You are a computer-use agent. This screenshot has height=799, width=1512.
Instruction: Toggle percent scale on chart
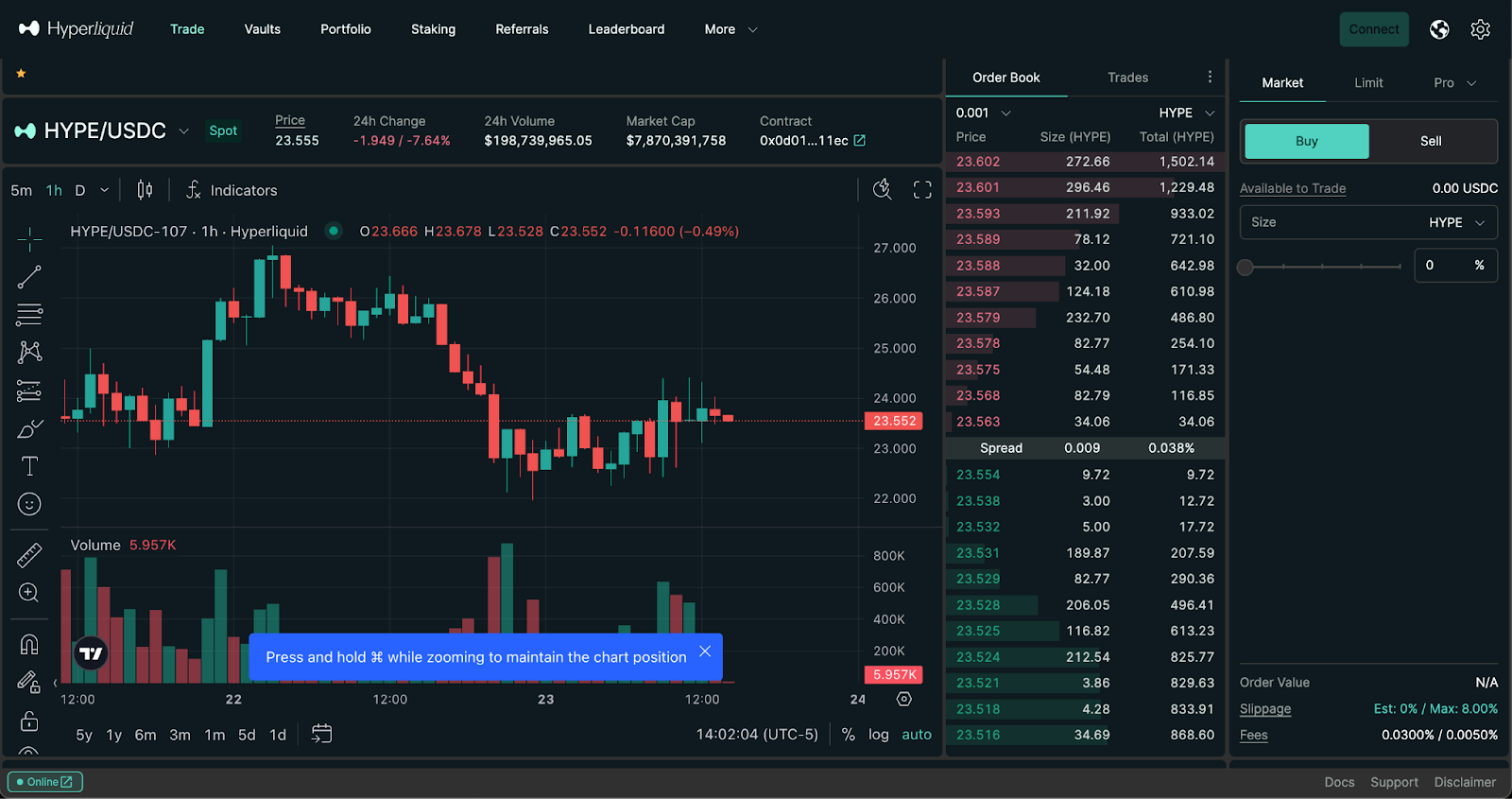pos(849,735)
